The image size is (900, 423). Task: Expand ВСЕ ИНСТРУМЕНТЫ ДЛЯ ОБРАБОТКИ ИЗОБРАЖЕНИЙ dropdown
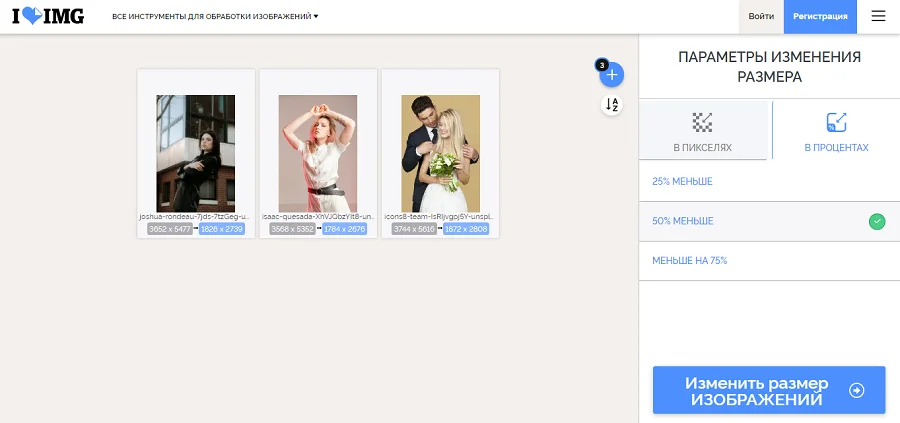(215, 17)
